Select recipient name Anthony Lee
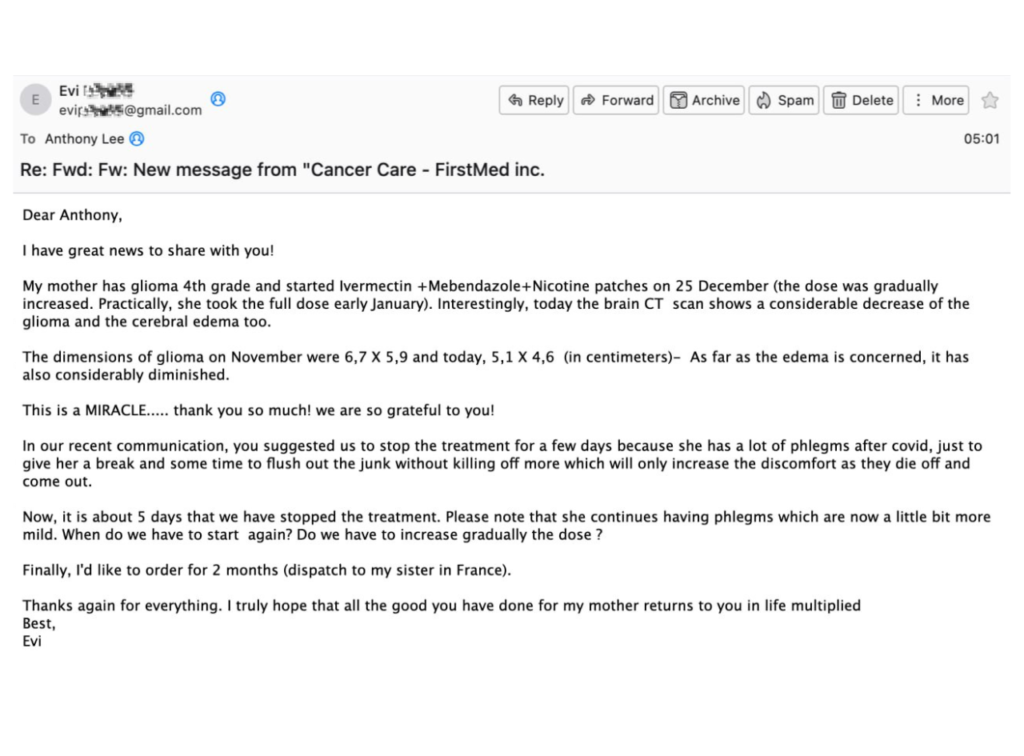The height and width of the screenshot is (756, 1024). [84, 139]
